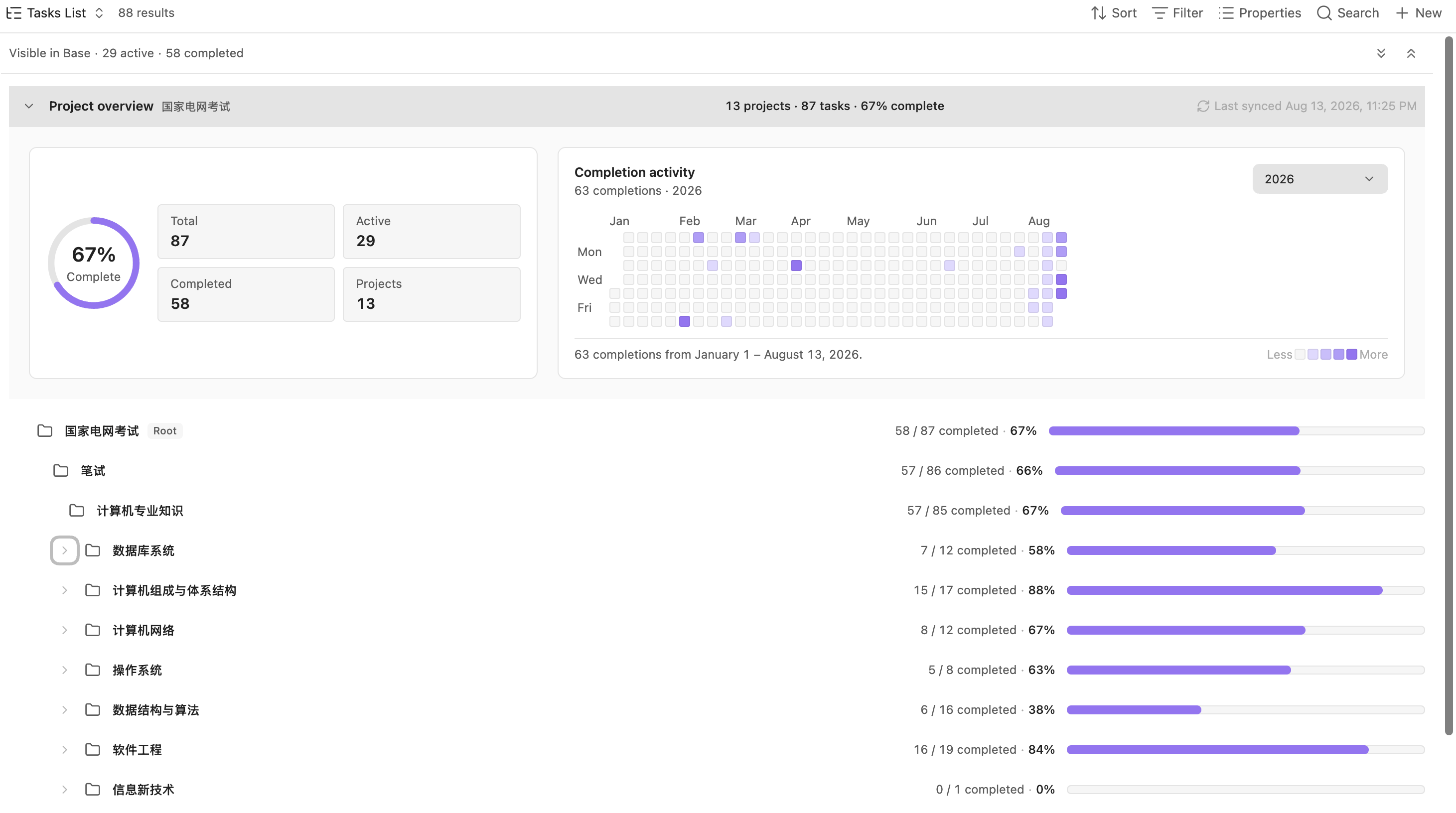1456x813 pixels.
Task: Click the folder icon beside 数据结构与算法
Action: point(92,709)
